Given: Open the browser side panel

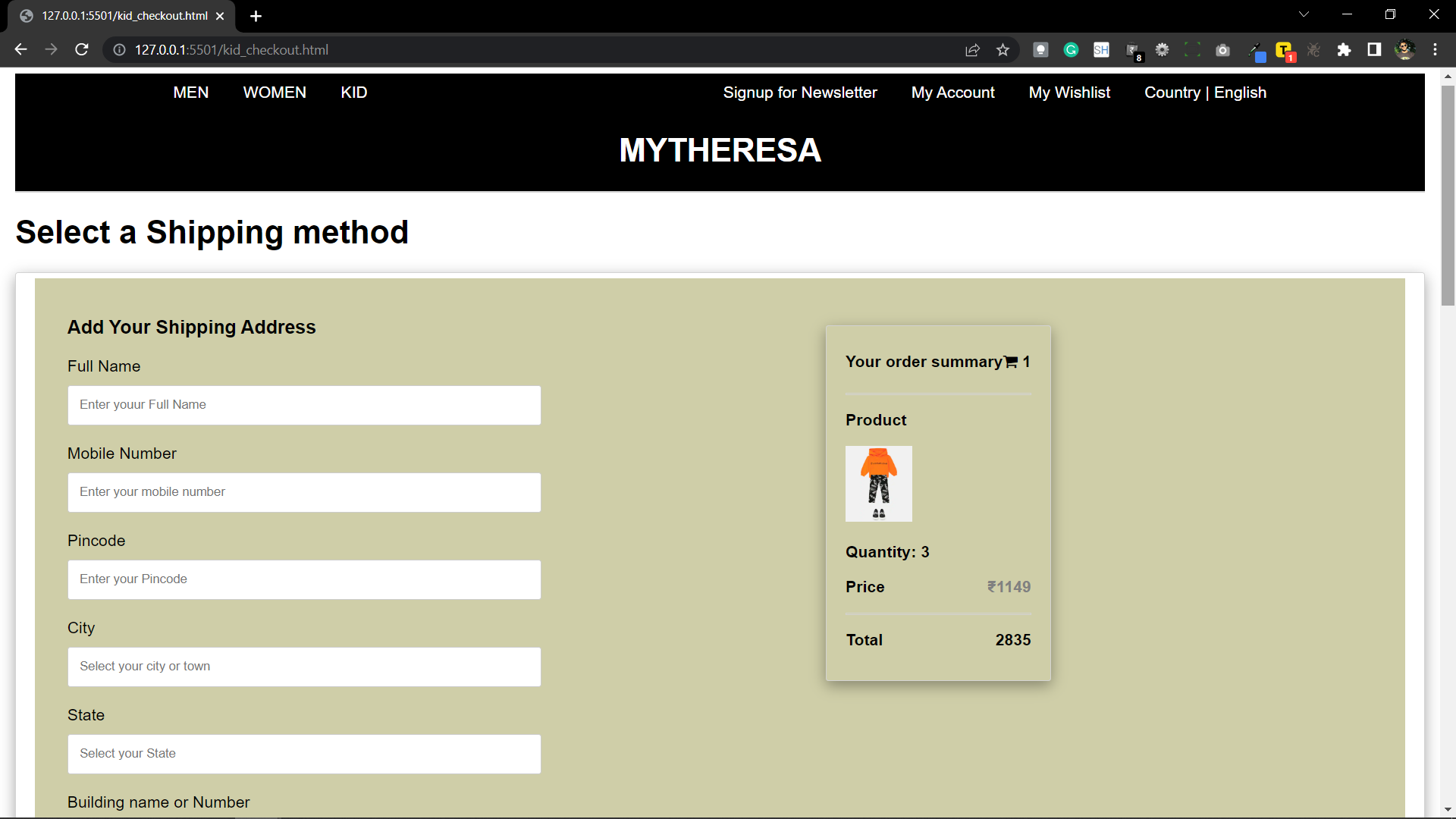Looking at the screenshot, I should pos(1373,50).
